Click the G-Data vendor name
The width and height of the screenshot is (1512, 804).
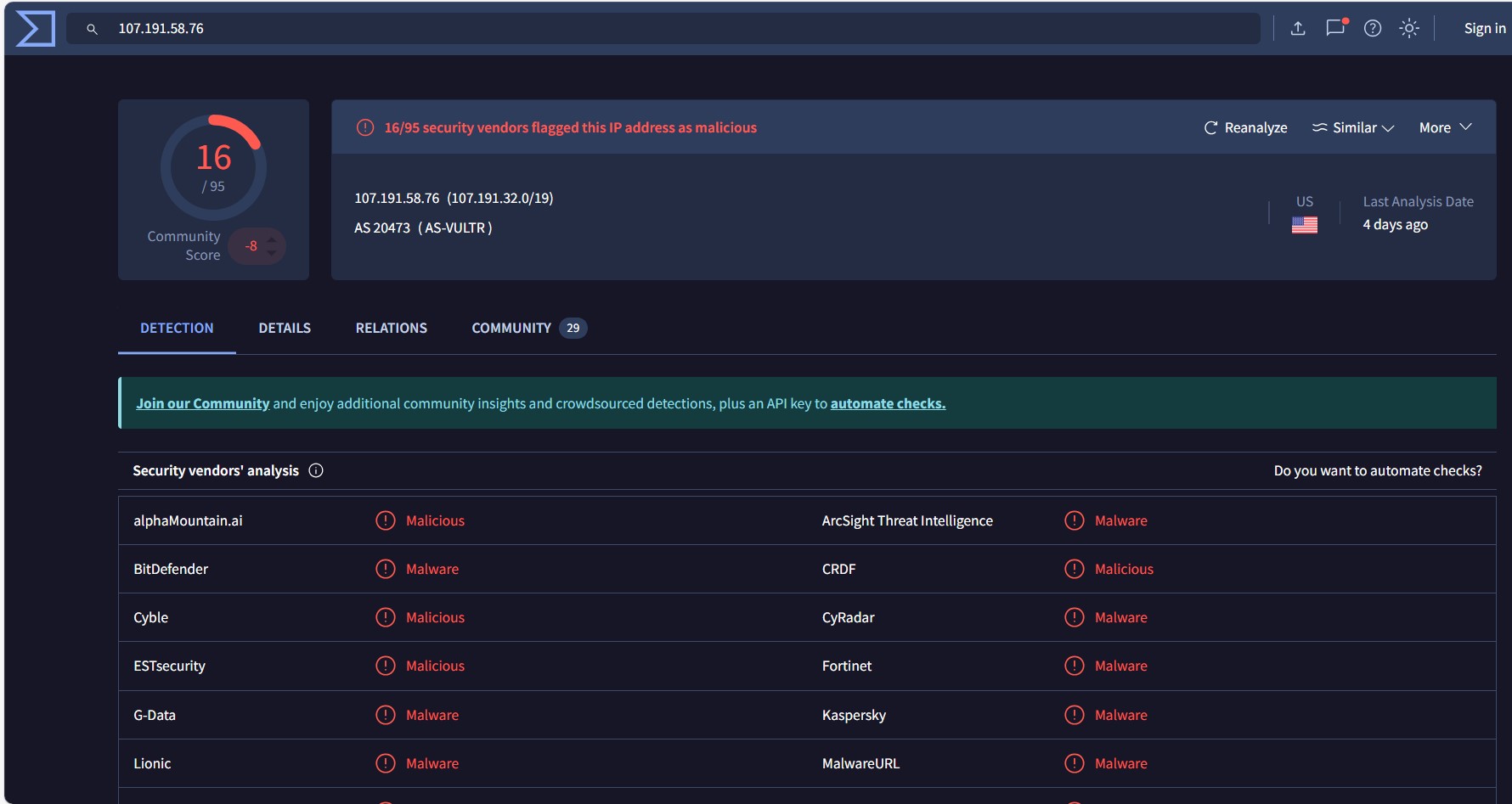pyautogui.click(x=155, y=715)
